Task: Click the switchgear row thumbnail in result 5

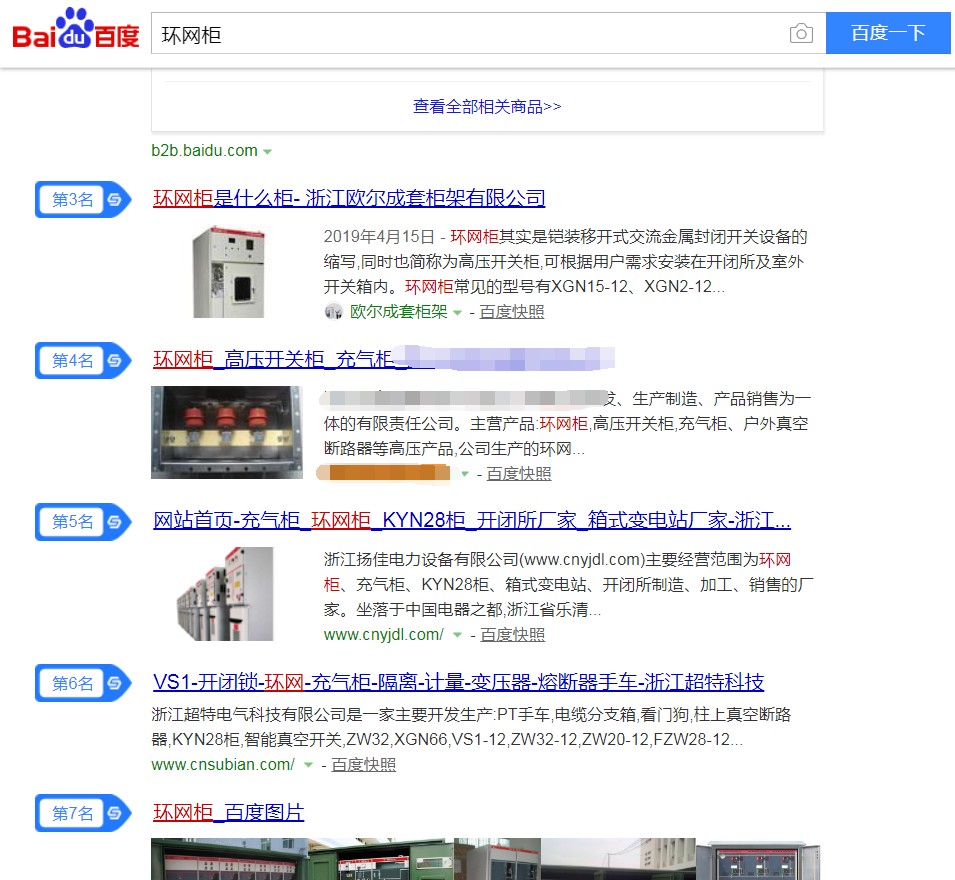Action: (225, 594)
